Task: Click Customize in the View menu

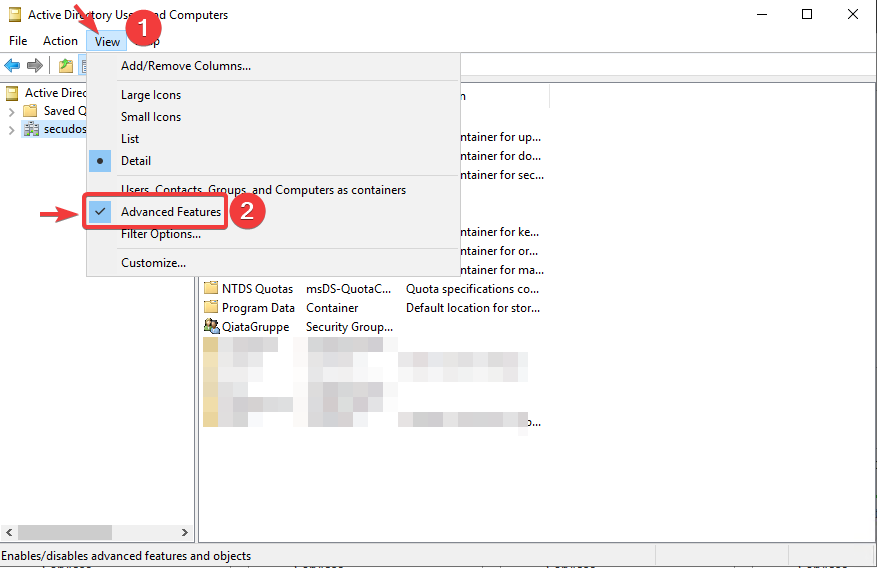Action: tap(153, 263)
